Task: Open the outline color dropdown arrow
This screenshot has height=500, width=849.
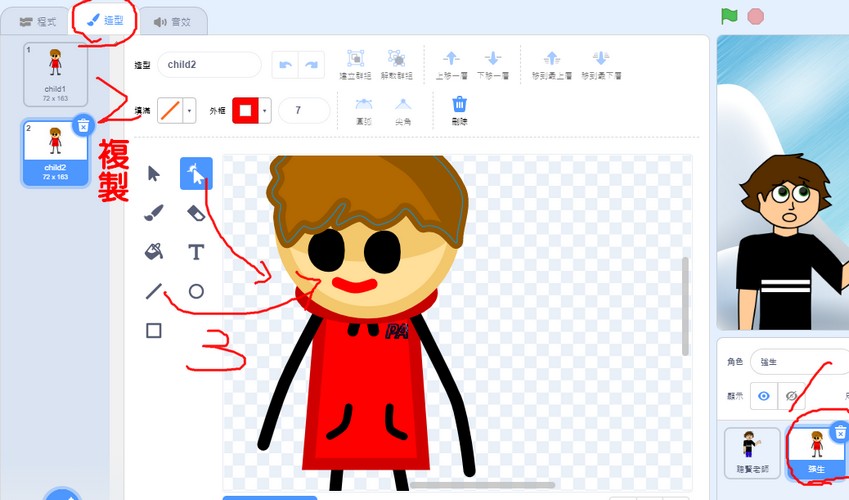Action: click(x=265, y=111)
